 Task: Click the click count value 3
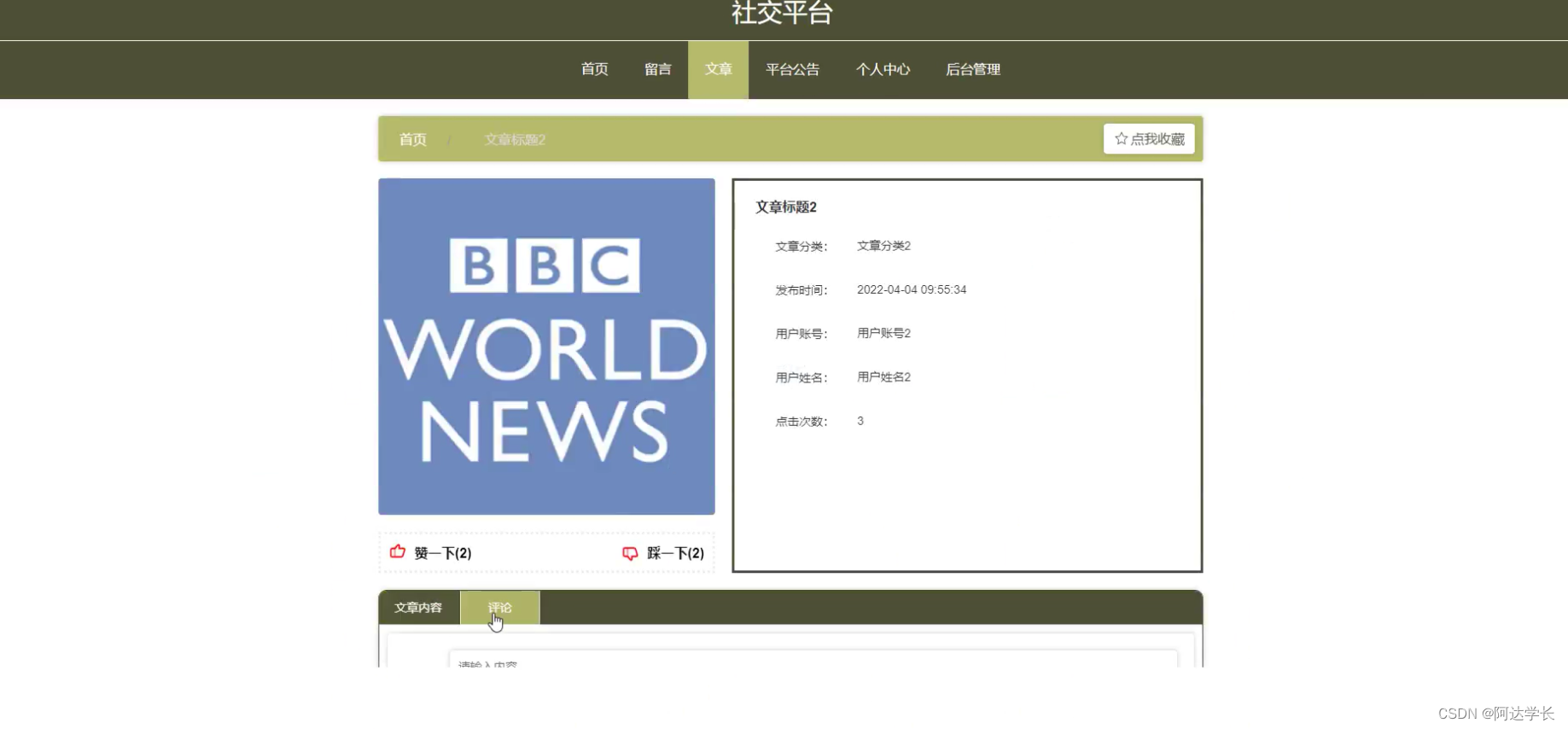point(860,421)
